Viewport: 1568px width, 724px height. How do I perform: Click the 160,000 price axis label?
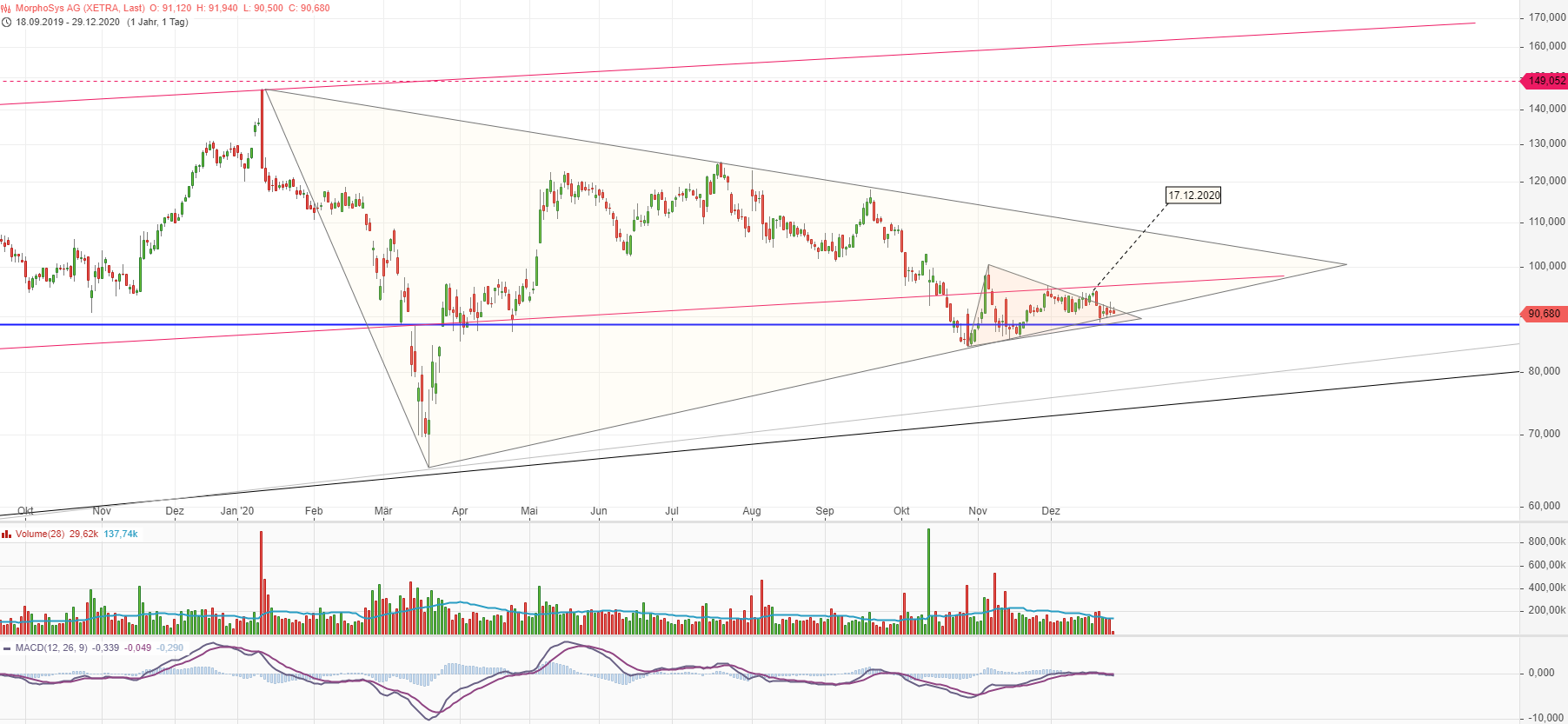pos(1547,46)
